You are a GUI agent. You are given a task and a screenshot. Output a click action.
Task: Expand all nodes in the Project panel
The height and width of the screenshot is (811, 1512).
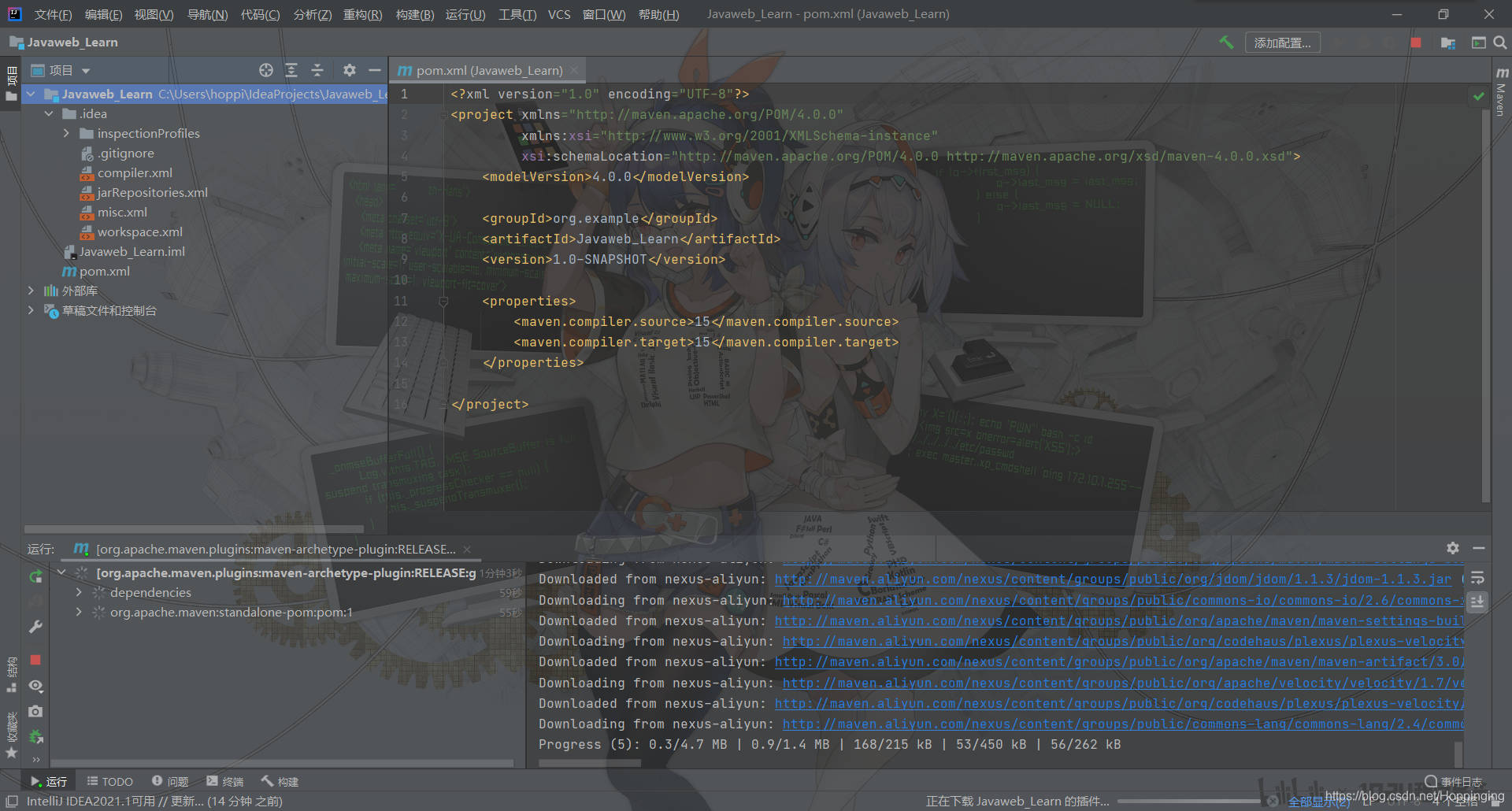(x=291, y=70)
